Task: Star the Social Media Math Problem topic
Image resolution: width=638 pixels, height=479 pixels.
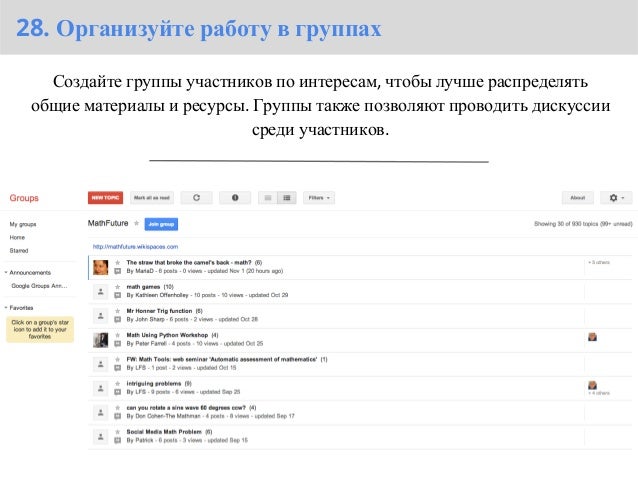Action: point(118,432)
